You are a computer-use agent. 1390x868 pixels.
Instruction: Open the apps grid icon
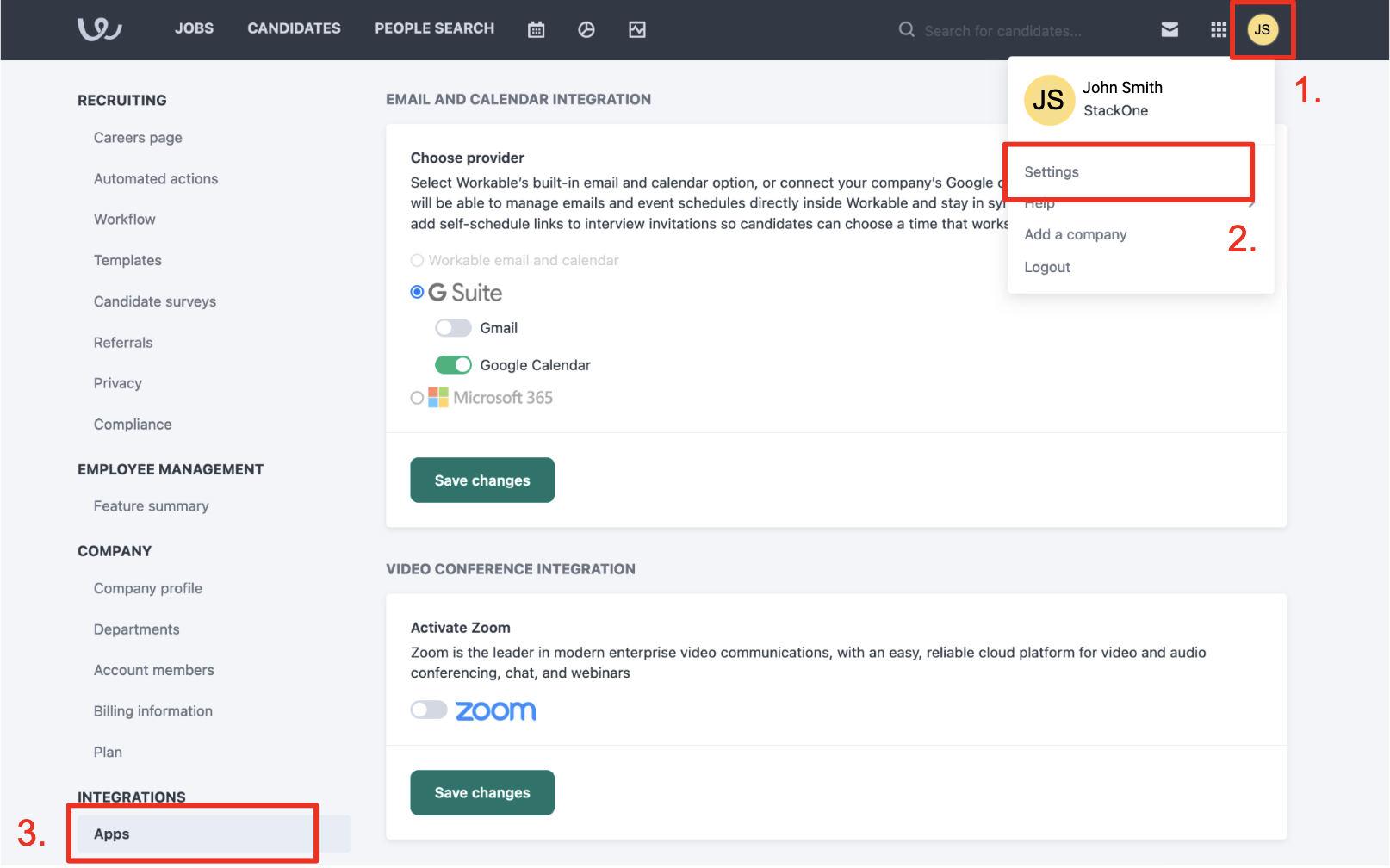(1219, 30)
